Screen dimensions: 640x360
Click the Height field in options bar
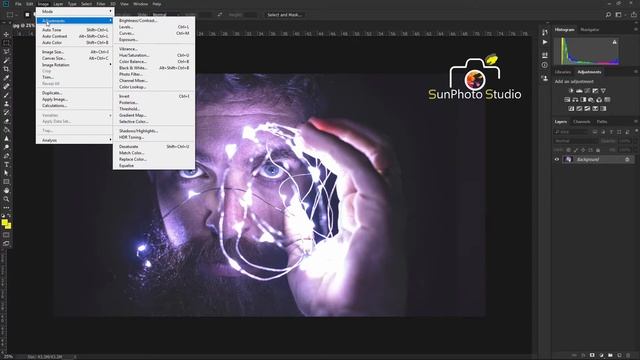250,15
